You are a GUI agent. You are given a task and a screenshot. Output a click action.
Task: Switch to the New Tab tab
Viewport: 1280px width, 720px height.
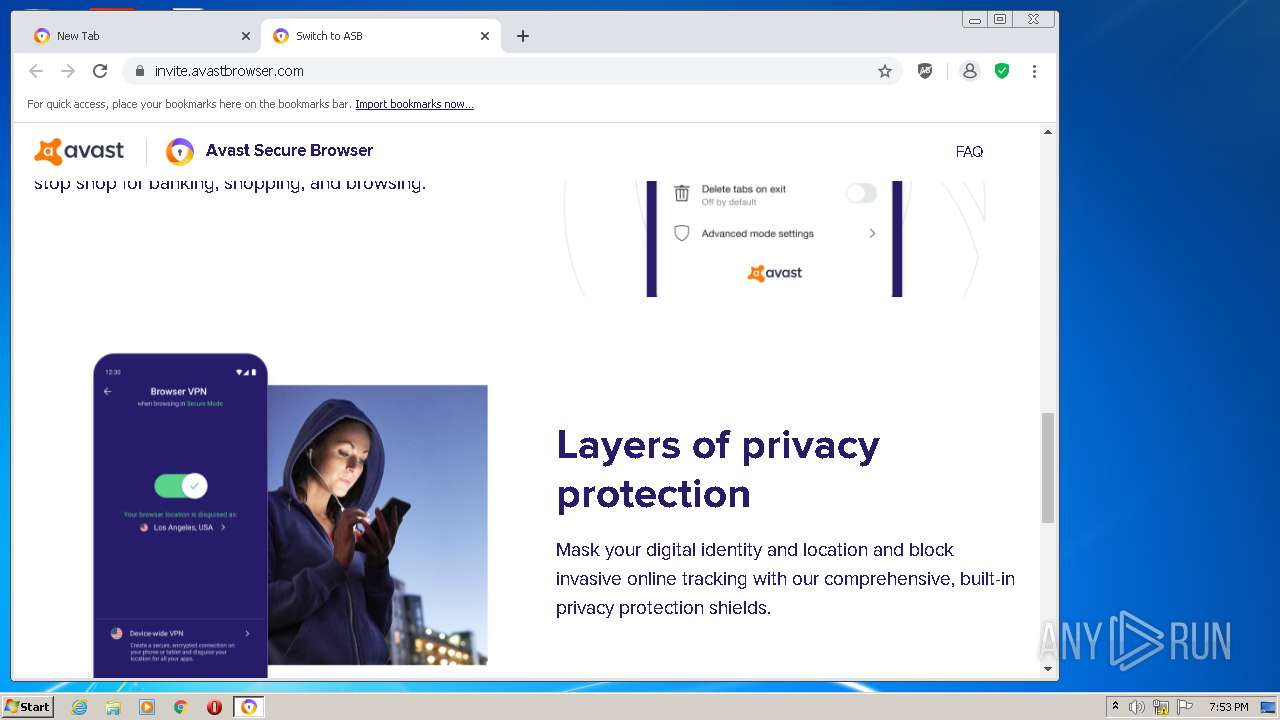[141, 36]
